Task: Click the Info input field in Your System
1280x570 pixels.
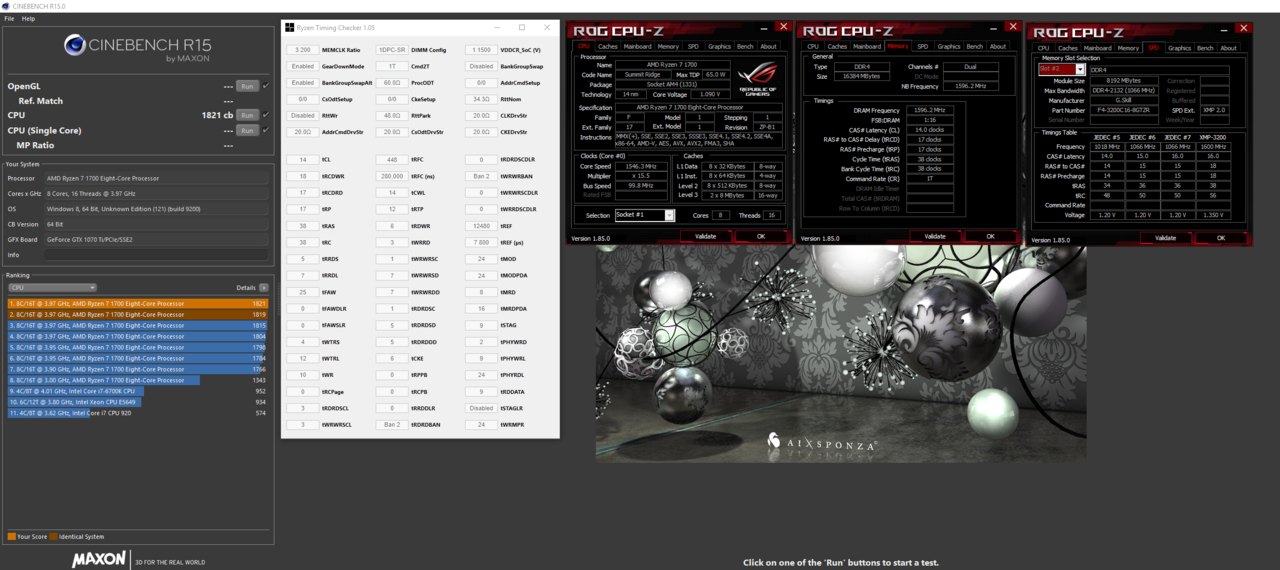Action: 156,255
